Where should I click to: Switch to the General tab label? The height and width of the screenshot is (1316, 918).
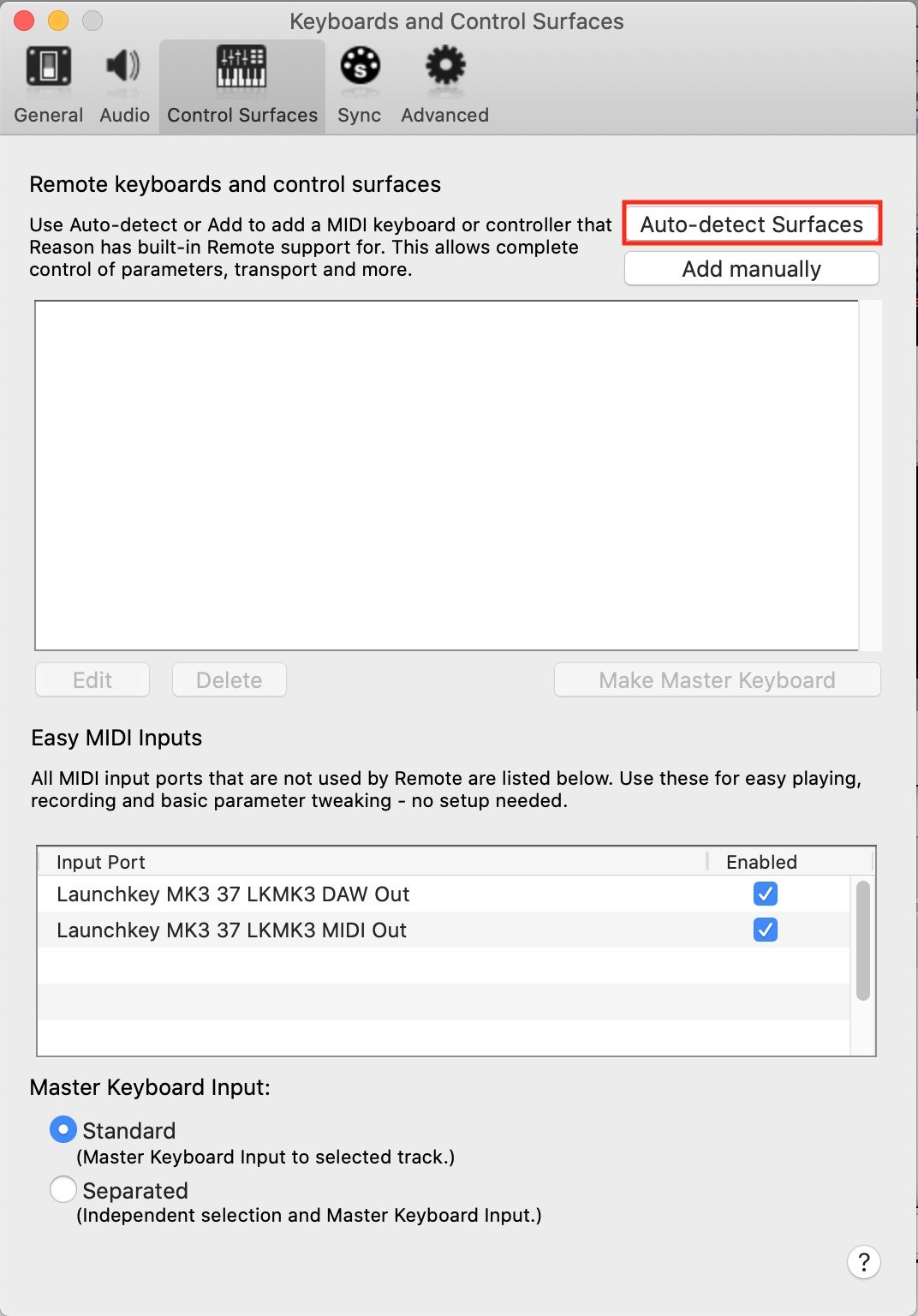tap(49, 115)
